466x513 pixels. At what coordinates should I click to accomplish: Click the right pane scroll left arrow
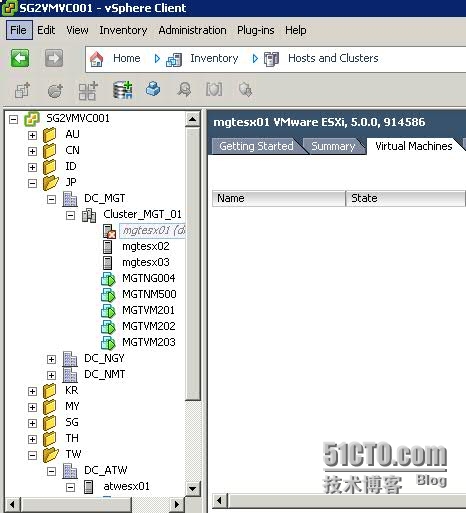click(x=220, y=500)
